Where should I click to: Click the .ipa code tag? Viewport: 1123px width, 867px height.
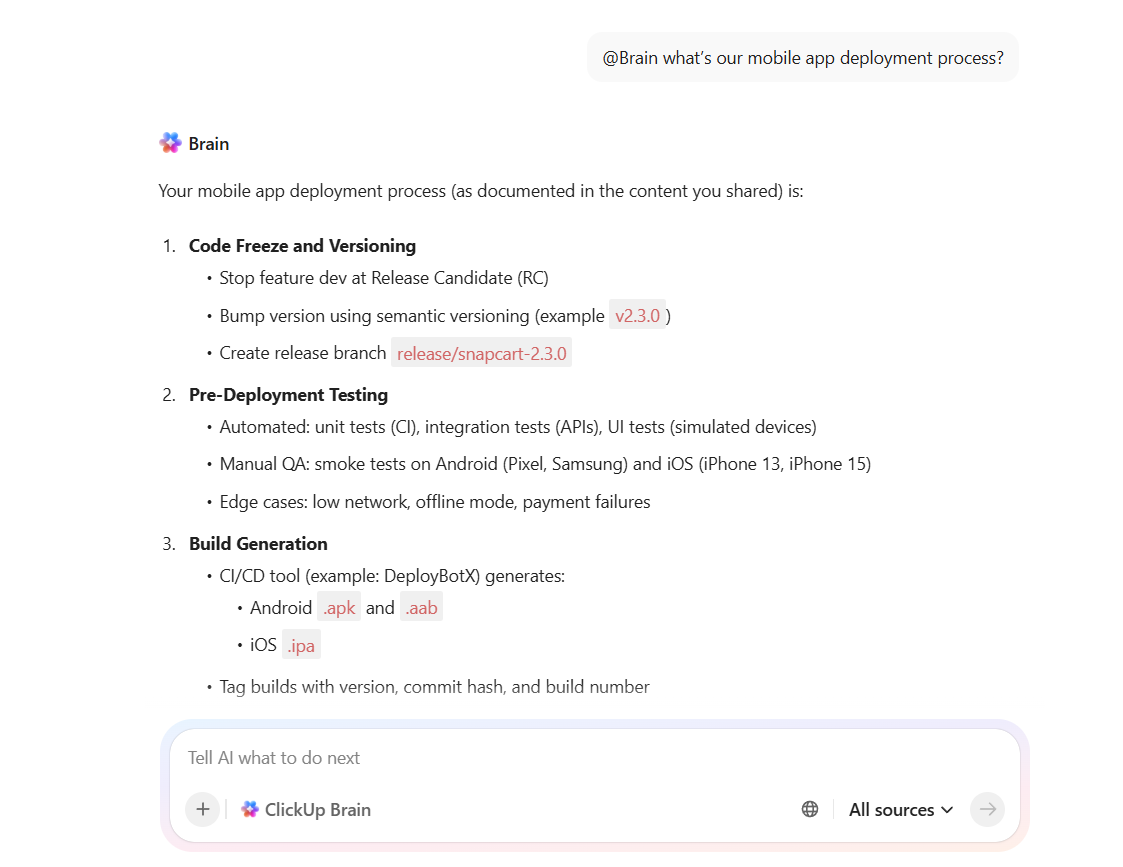[x=301, y=645]
